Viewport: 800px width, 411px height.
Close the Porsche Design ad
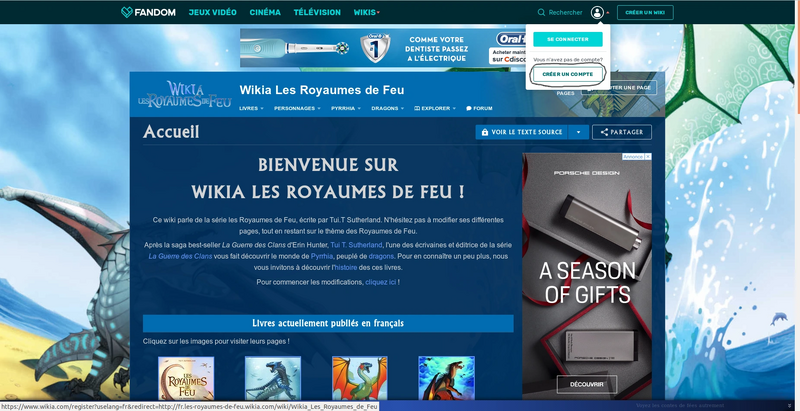647,157
